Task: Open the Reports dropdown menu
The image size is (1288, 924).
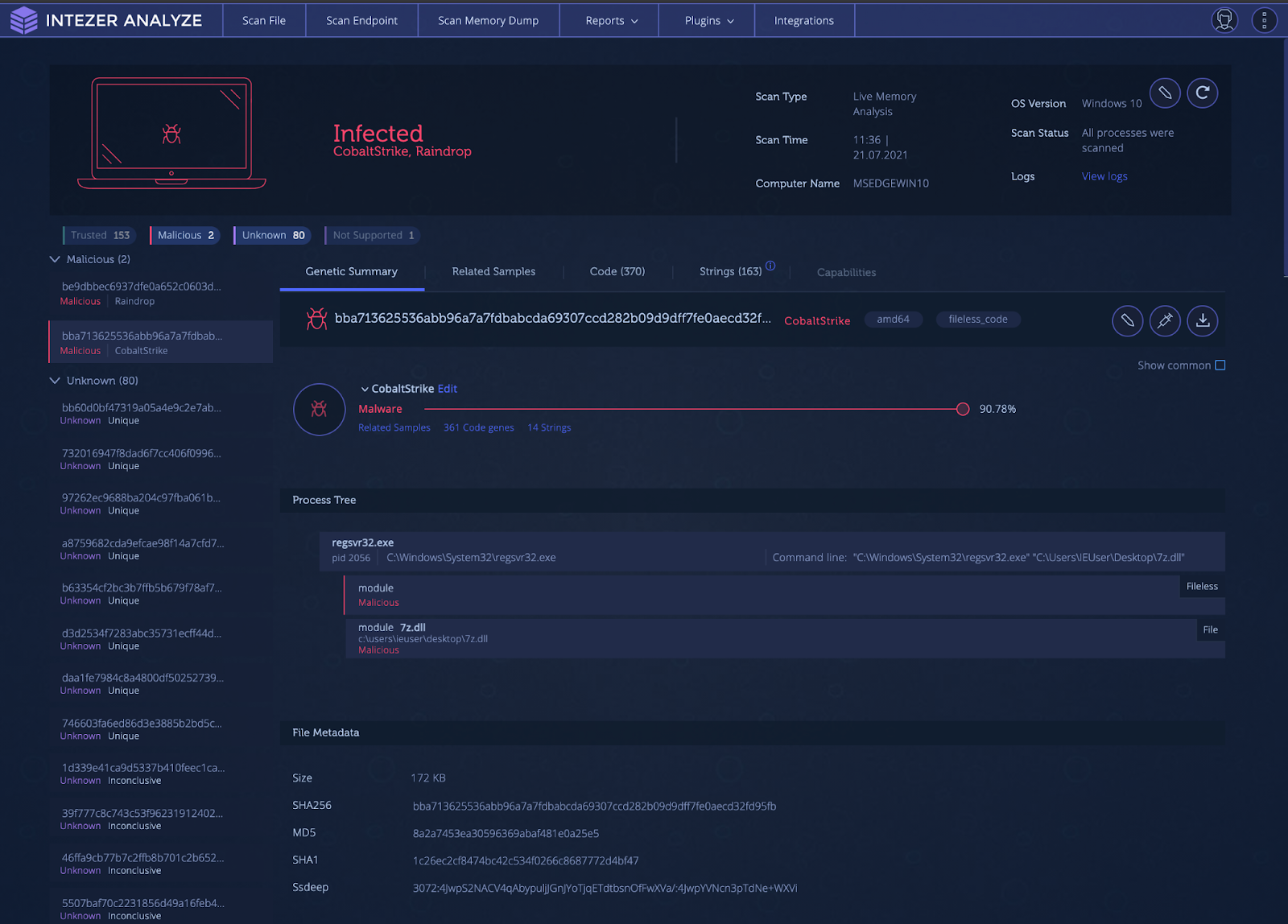Action: tap(611, 21)
